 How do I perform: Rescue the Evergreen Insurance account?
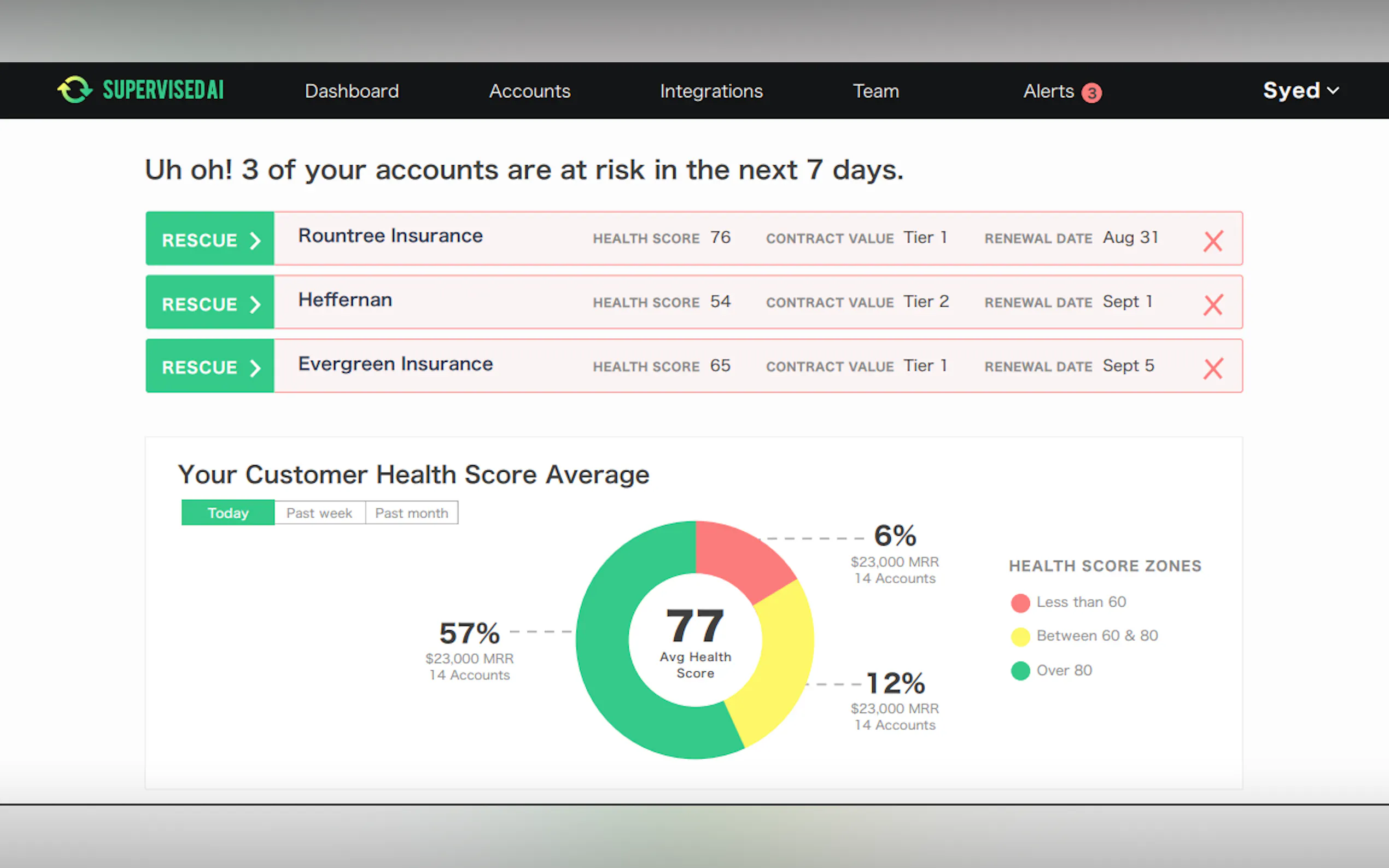tap(210, 367)
